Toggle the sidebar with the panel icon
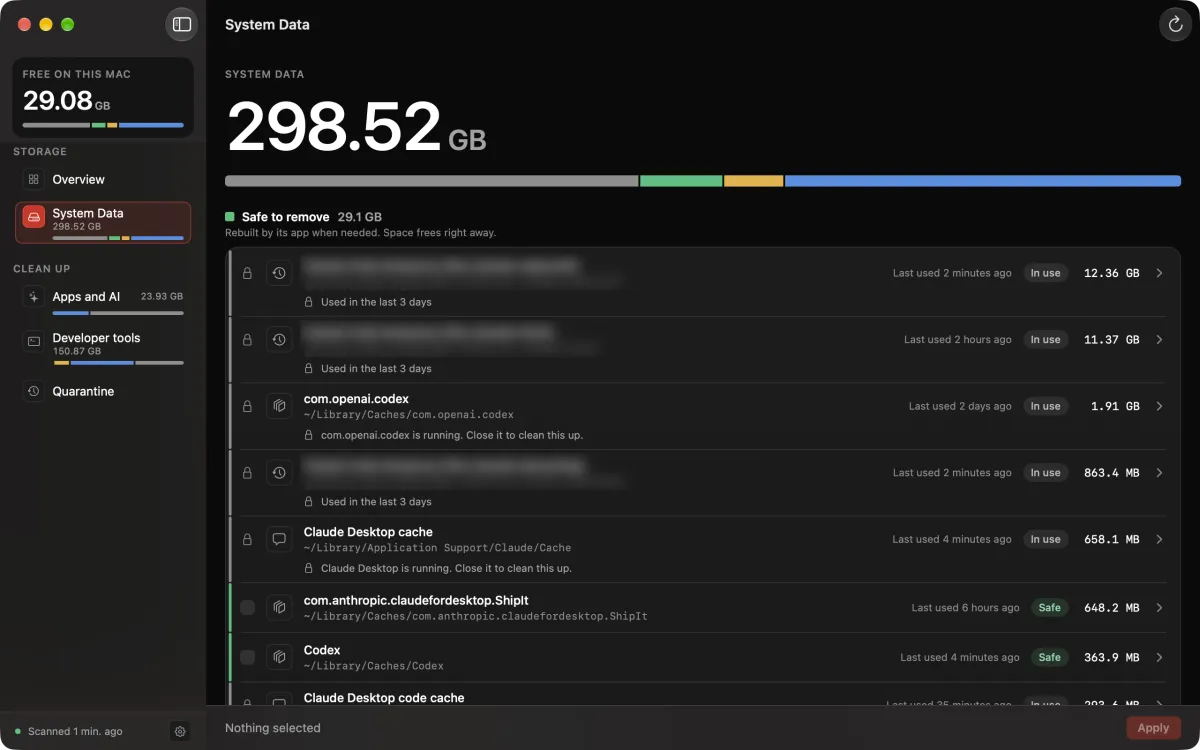 coord(182,24)
